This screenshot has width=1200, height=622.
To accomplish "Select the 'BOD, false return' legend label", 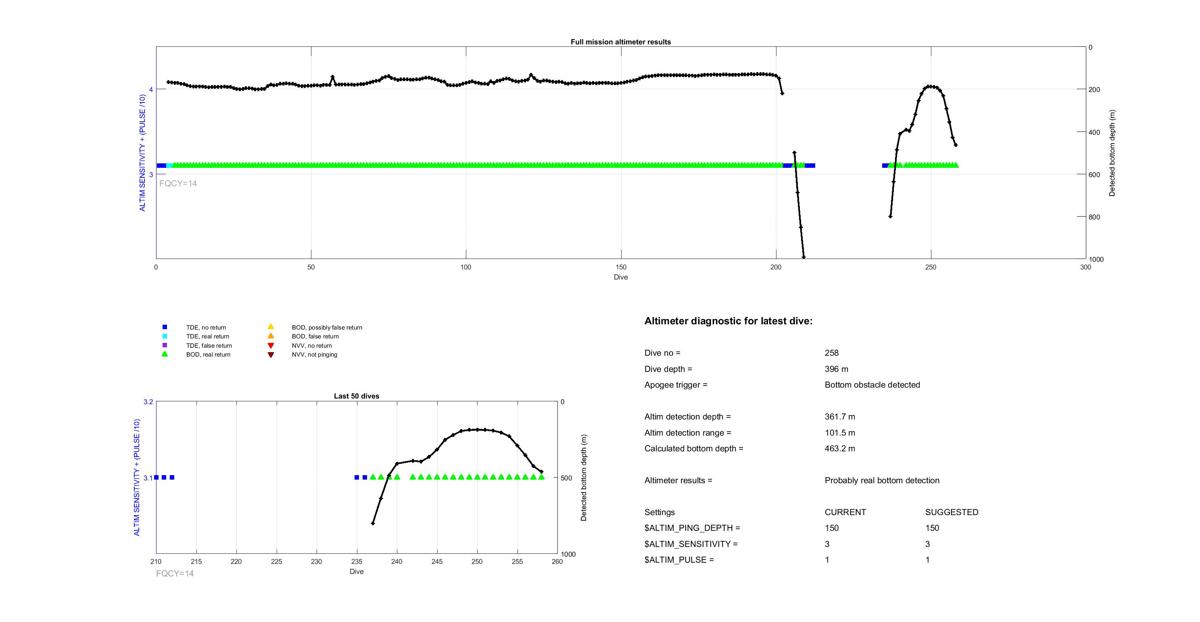I will [315, 336].
